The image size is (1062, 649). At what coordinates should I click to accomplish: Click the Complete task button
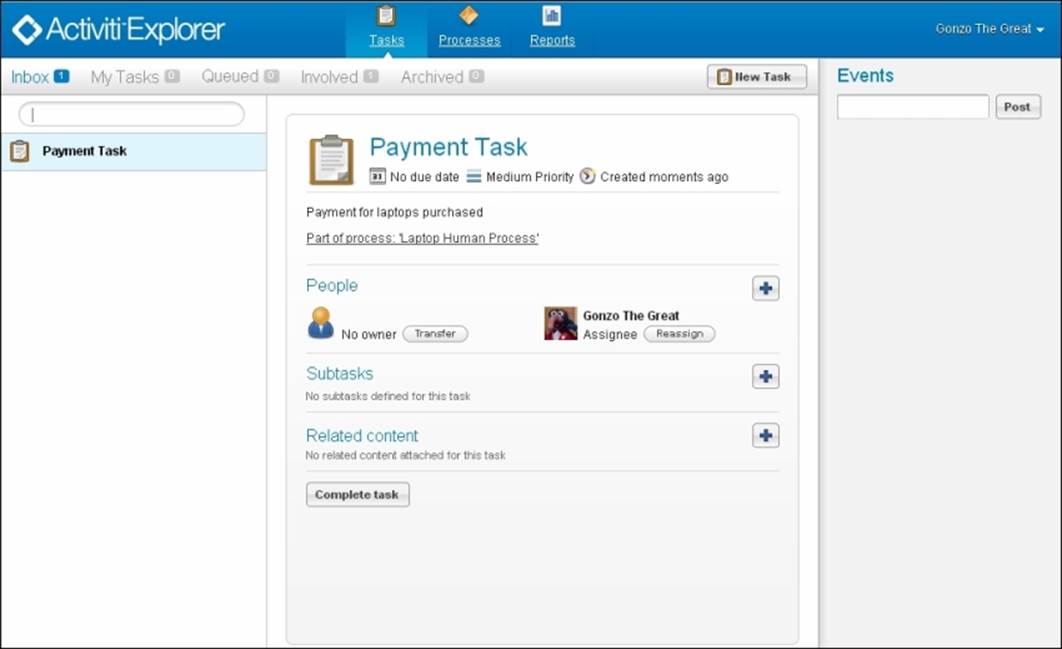[x=357, y=494]
